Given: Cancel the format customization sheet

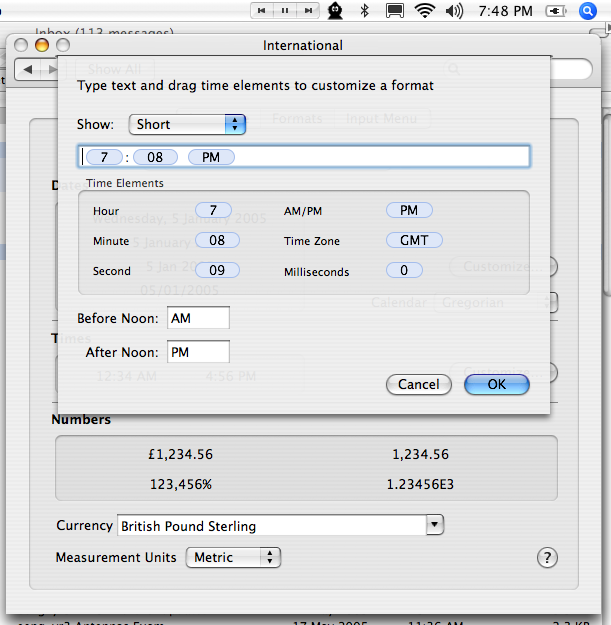Looking at the screenshot, I should tap(418, 385).
